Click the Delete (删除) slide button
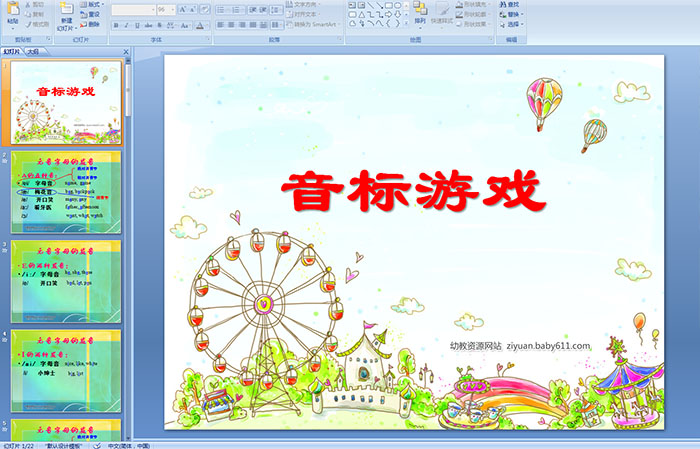 [90, 24]
